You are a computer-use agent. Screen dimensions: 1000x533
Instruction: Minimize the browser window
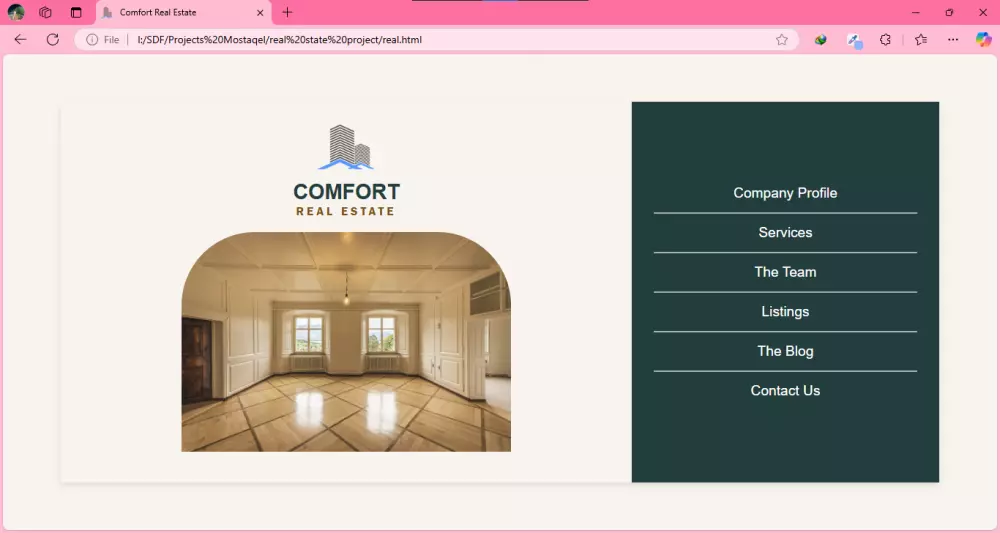pos(916,12)
